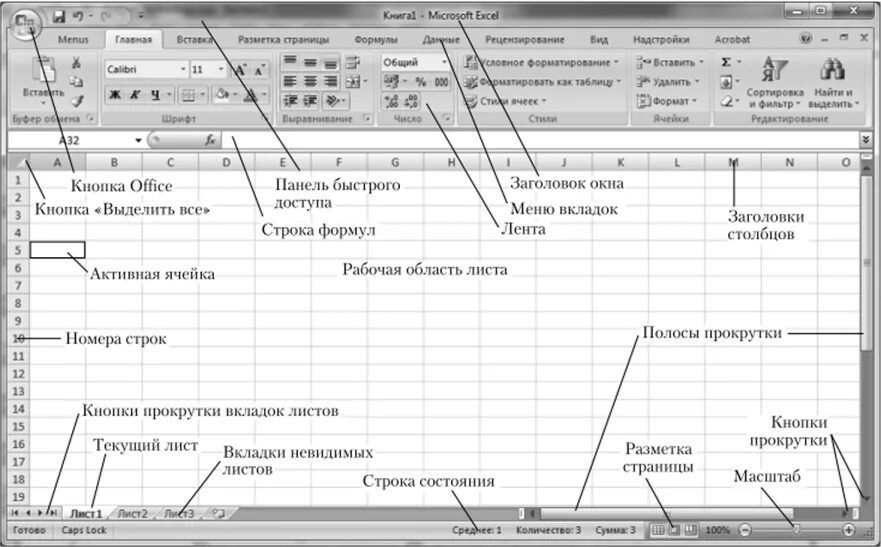Open the Office button menu

25,24
